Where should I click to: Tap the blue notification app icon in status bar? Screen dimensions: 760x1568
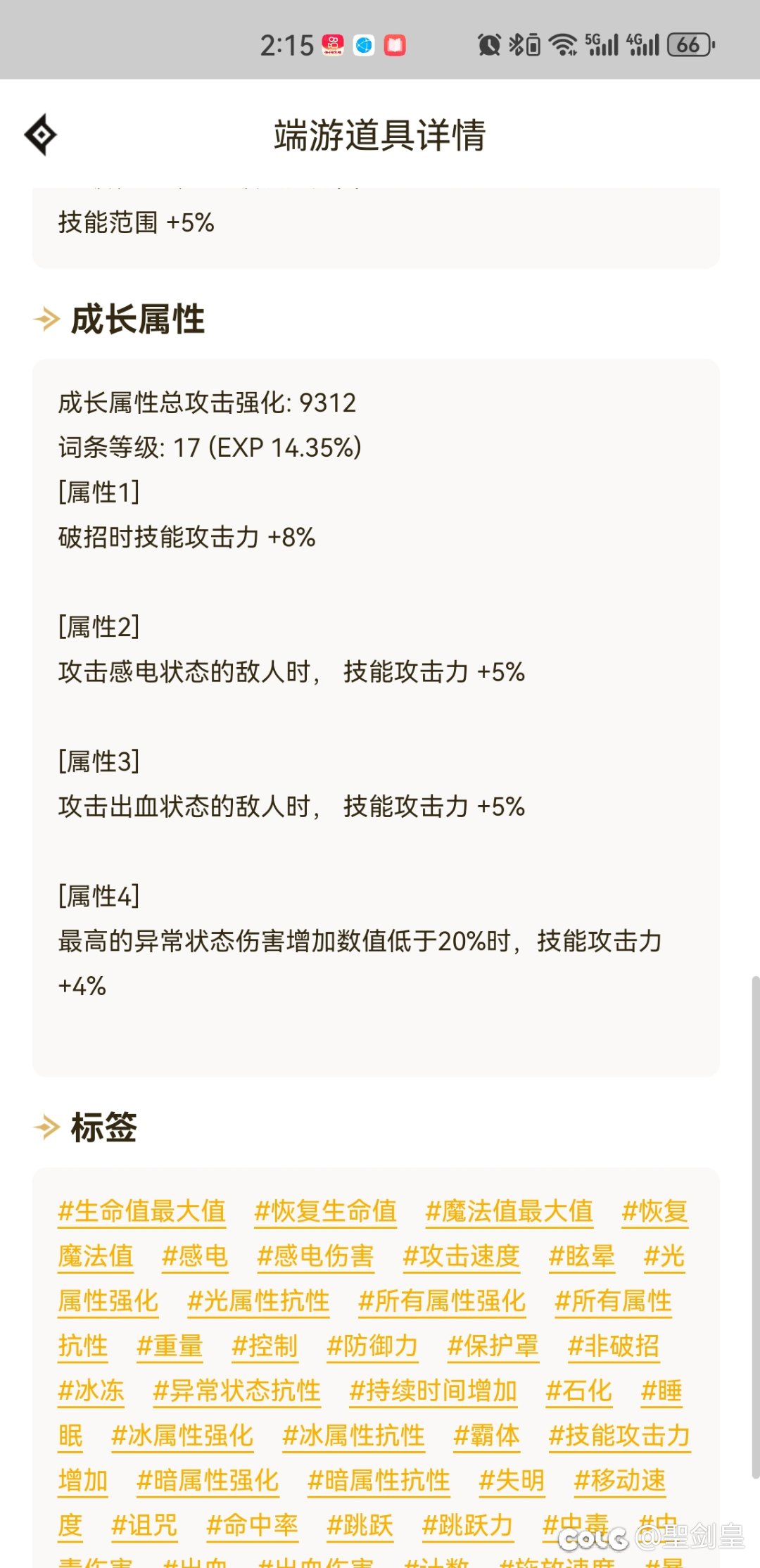[362, 44]
